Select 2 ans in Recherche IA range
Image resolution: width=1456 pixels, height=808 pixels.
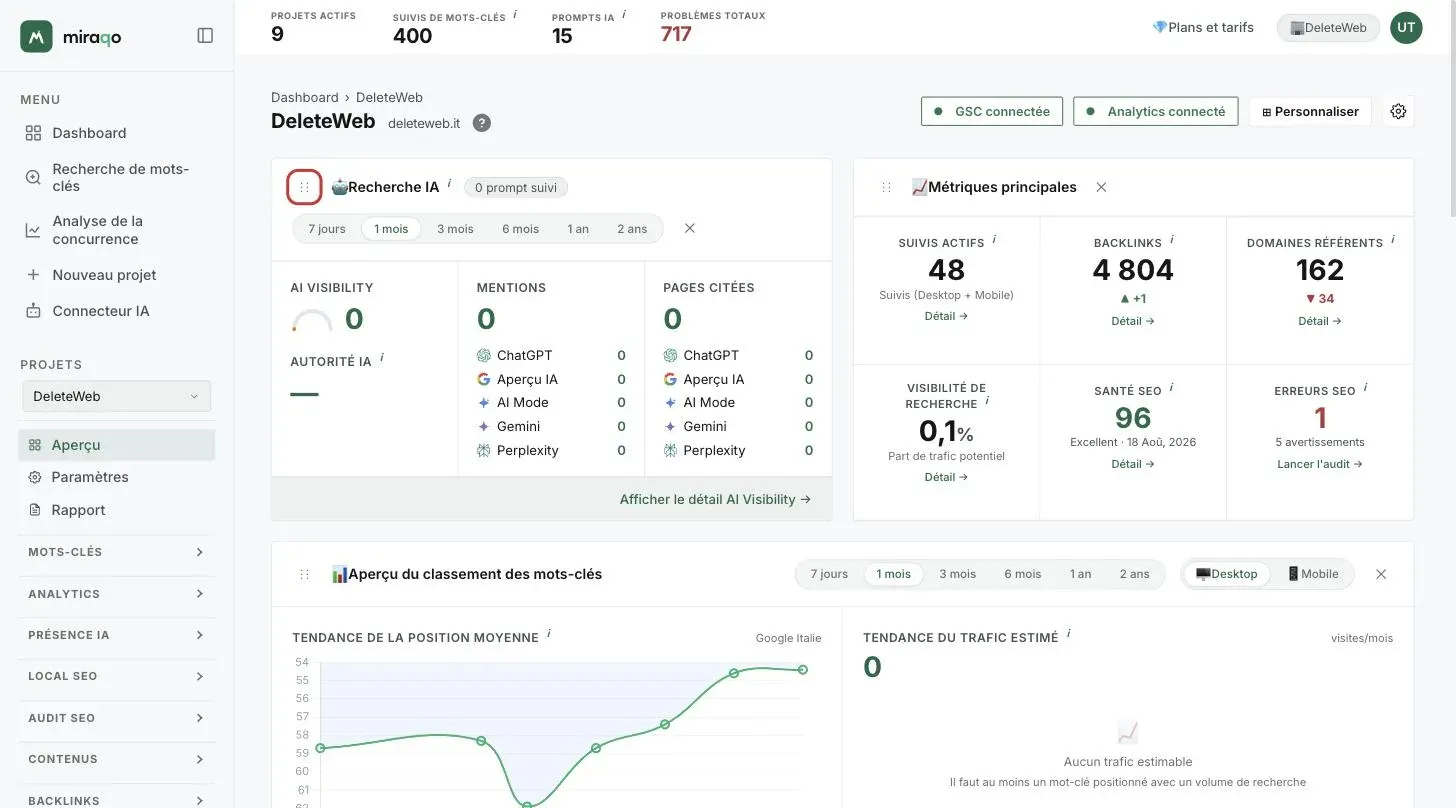[632, 229]
